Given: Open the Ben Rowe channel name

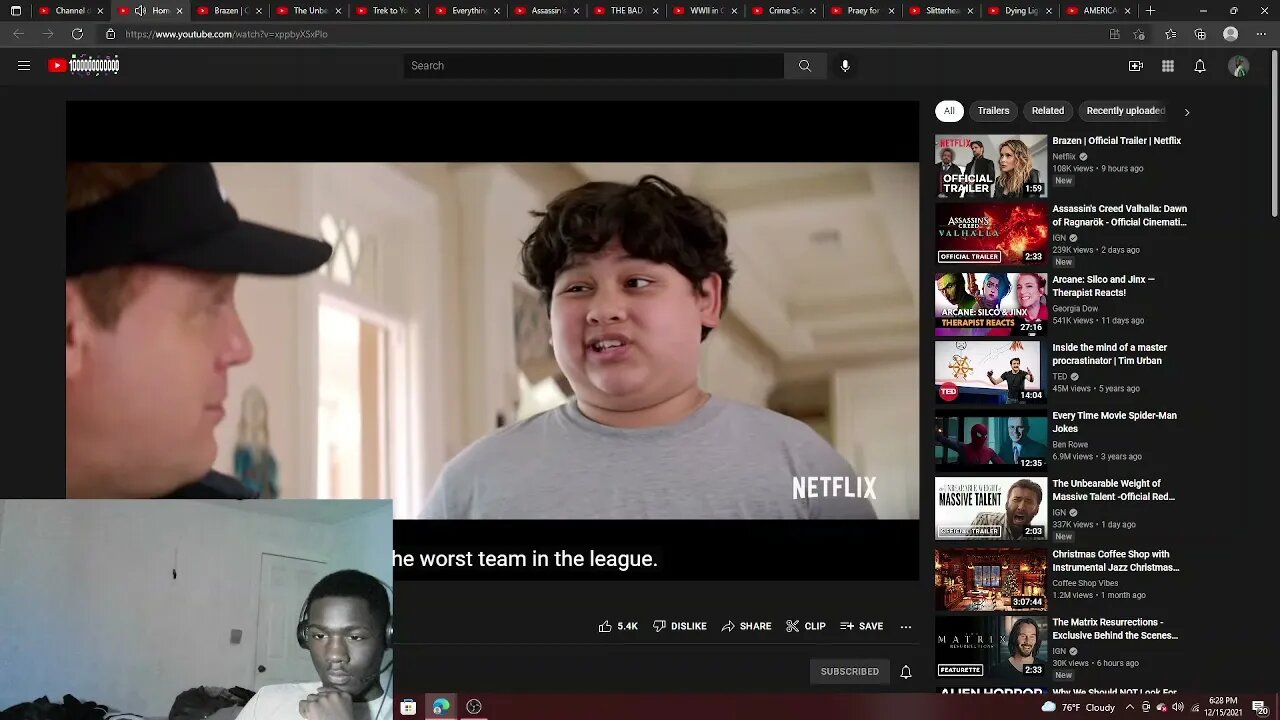Looking at the screenshot, I should 1070,444.
